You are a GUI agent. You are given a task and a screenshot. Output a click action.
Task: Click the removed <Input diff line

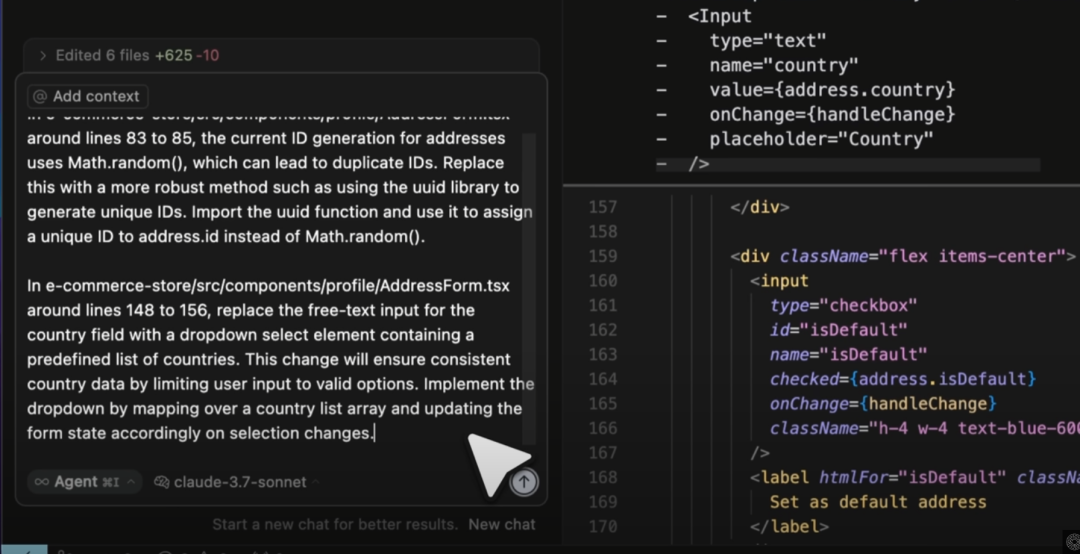720,16
